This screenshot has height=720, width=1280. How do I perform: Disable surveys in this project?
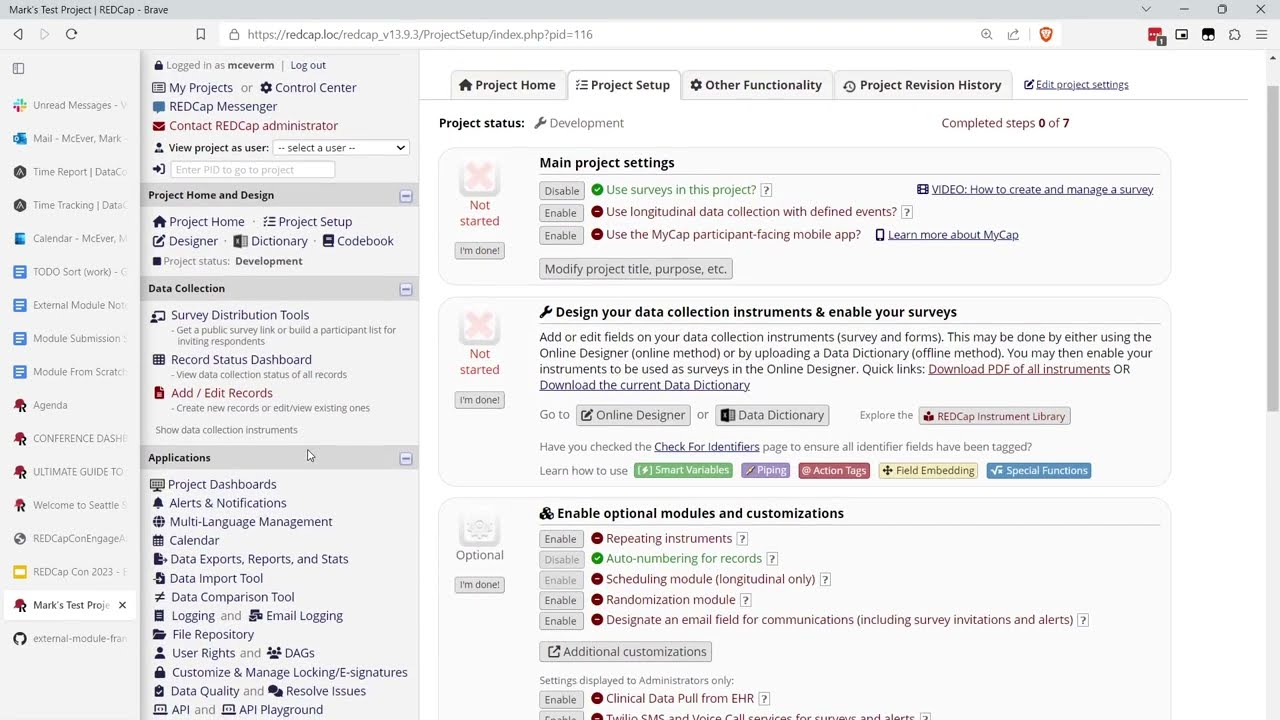[561, 191]
